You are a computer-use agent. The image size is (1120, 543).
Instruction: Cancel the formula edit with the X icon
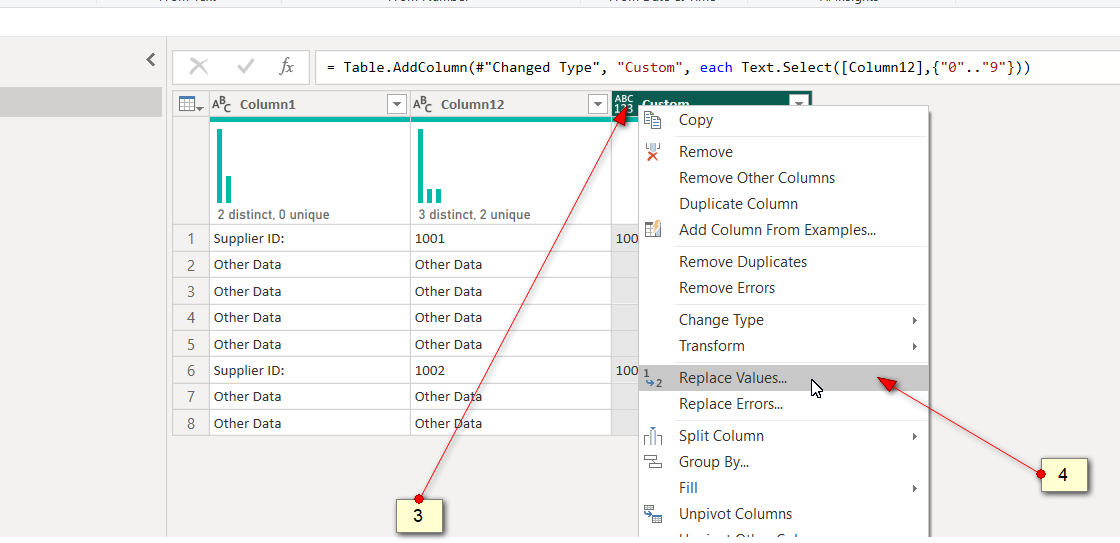coord(199,67)
